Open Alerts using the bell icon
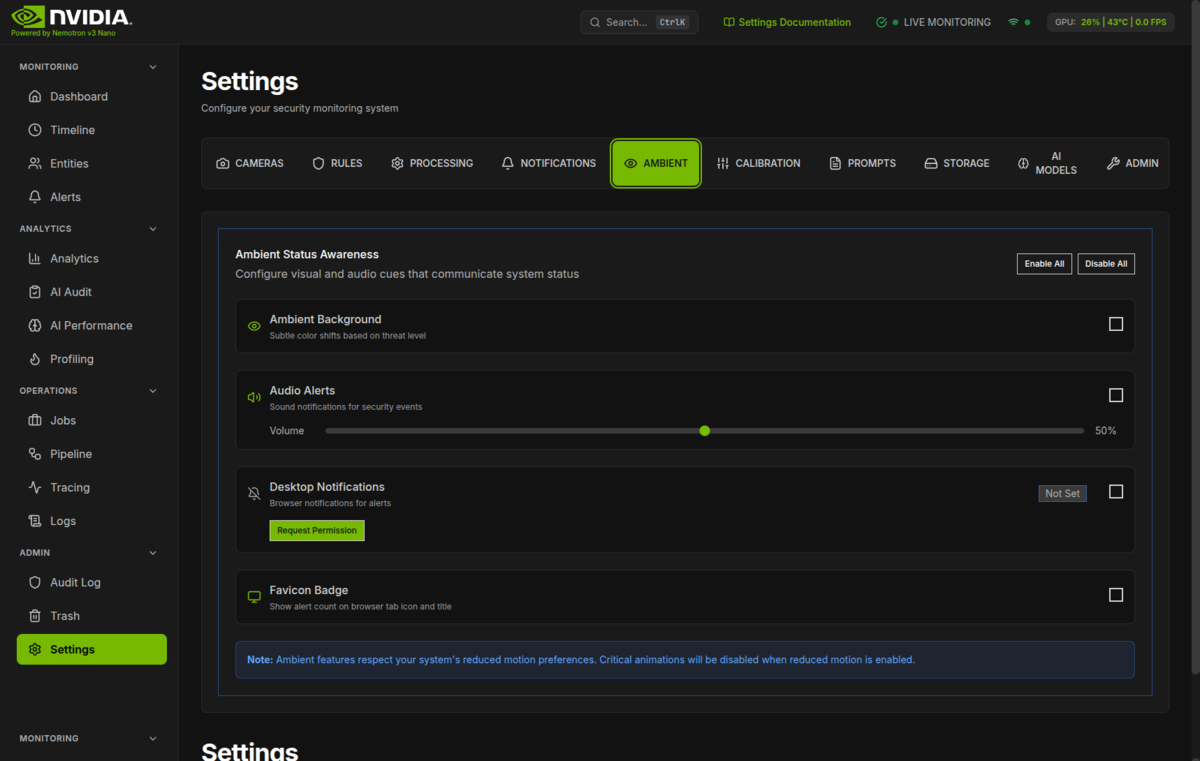1200x761 pixels. pos(35,197)
